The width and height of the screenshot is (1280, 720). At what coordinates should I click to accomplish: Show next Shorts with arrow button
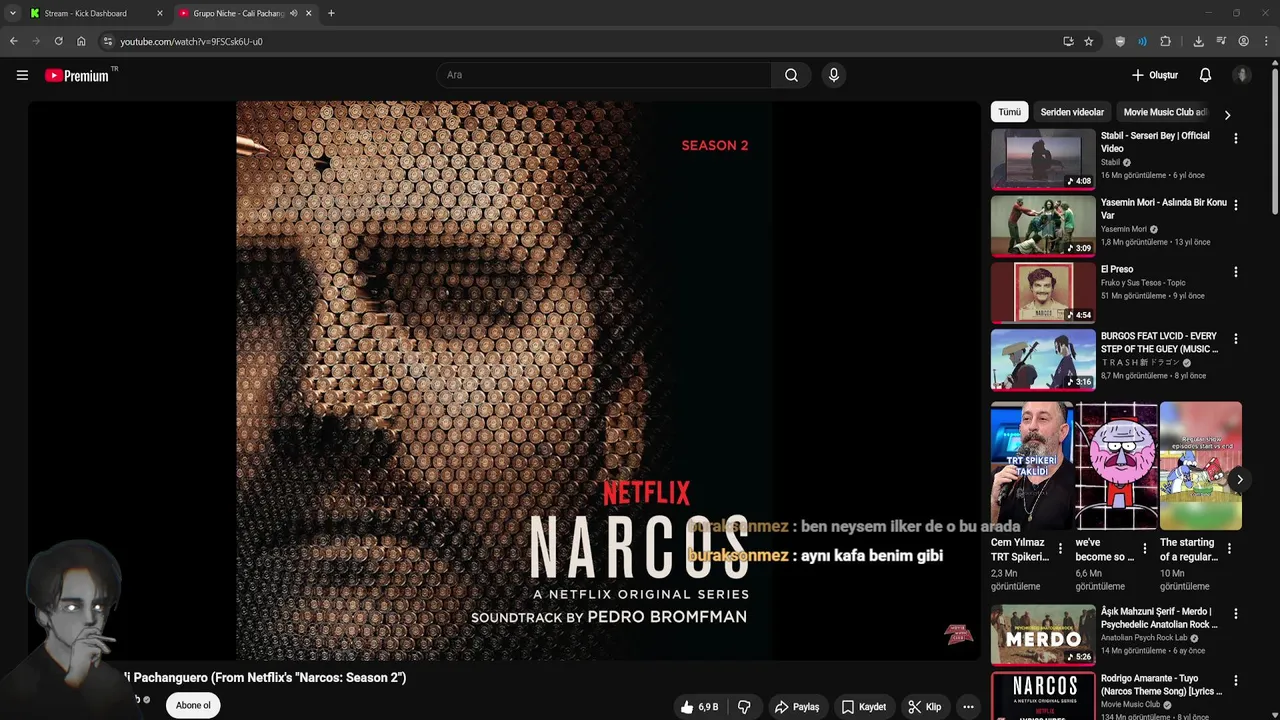tap(1239, 479)
